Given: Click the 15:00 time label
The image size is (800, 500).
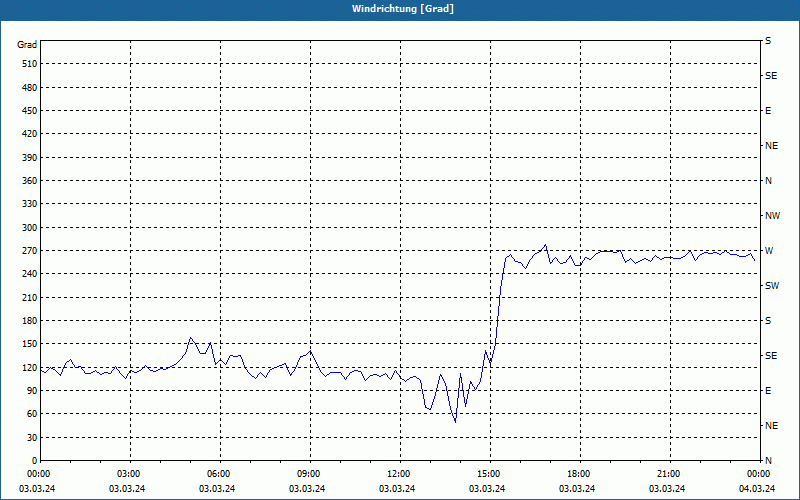Looking at the screenshot, I should click(x=489, y=474).
